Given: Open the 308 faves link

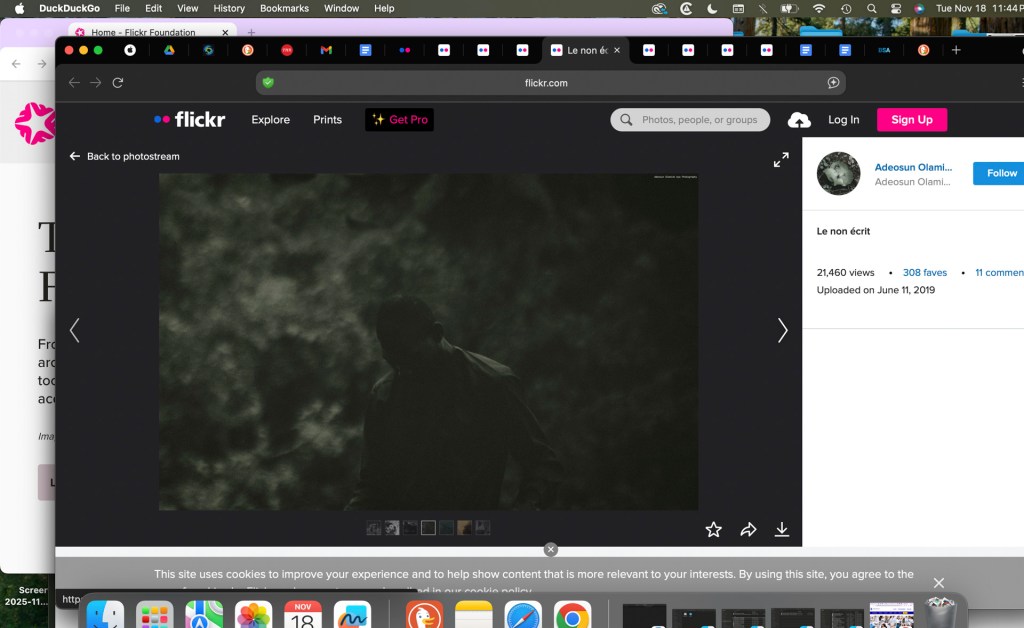Looking at the screenshot, I should 924,273.
